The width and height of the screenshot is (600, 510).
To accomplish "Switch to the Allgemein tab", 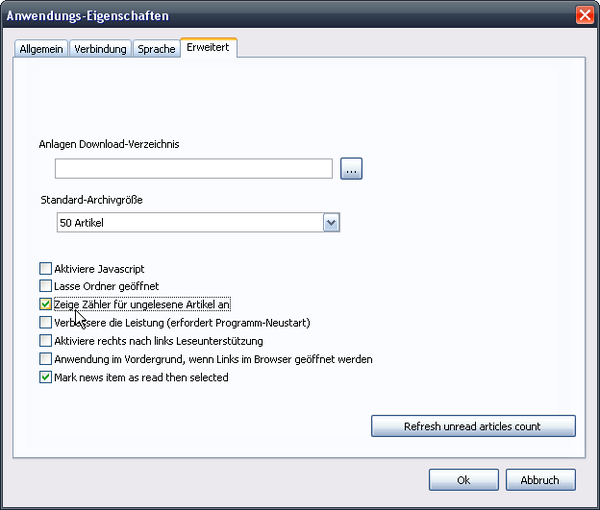I will click(41, 49).
